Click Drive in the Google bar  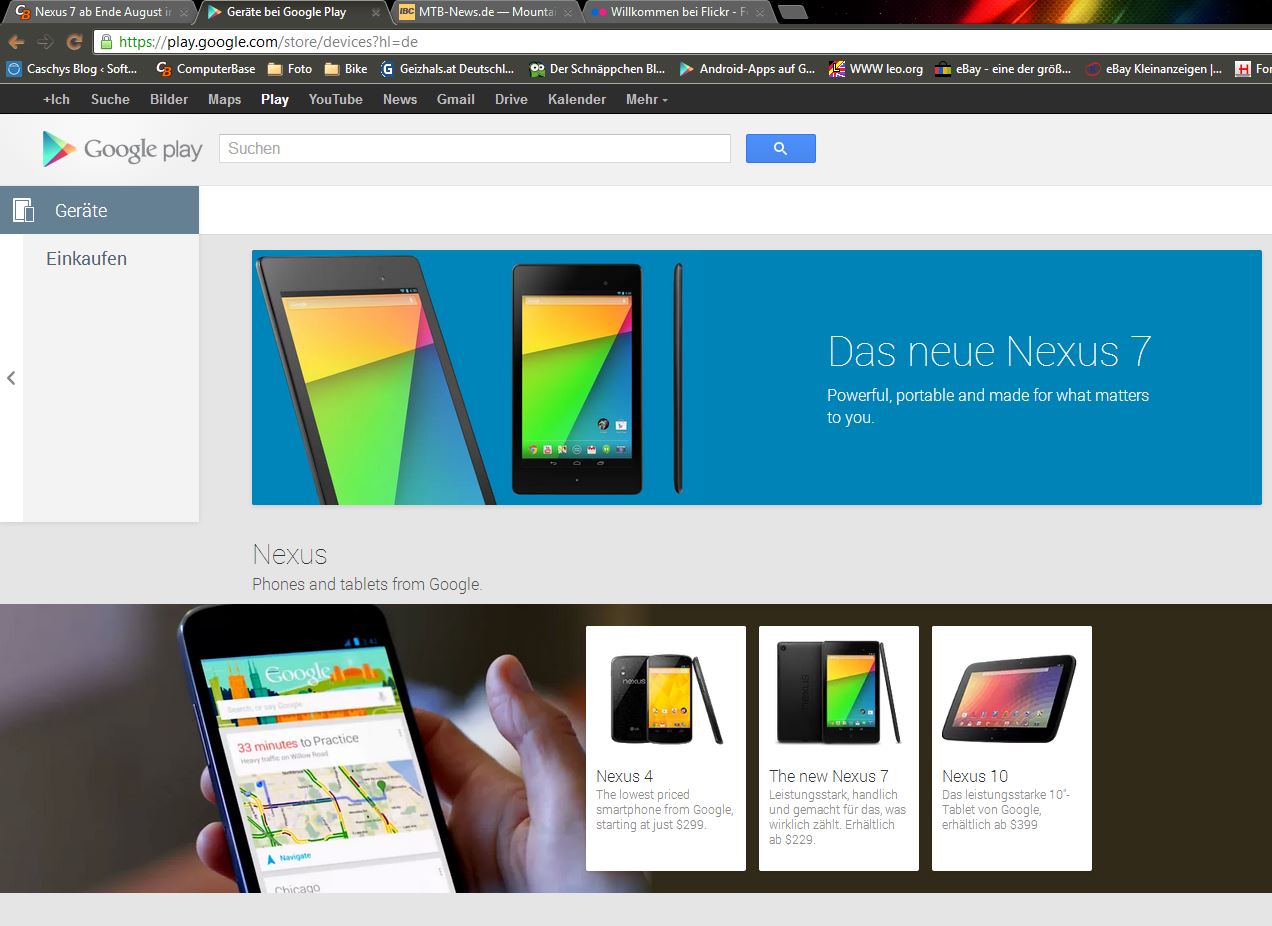tap(511, 99)
